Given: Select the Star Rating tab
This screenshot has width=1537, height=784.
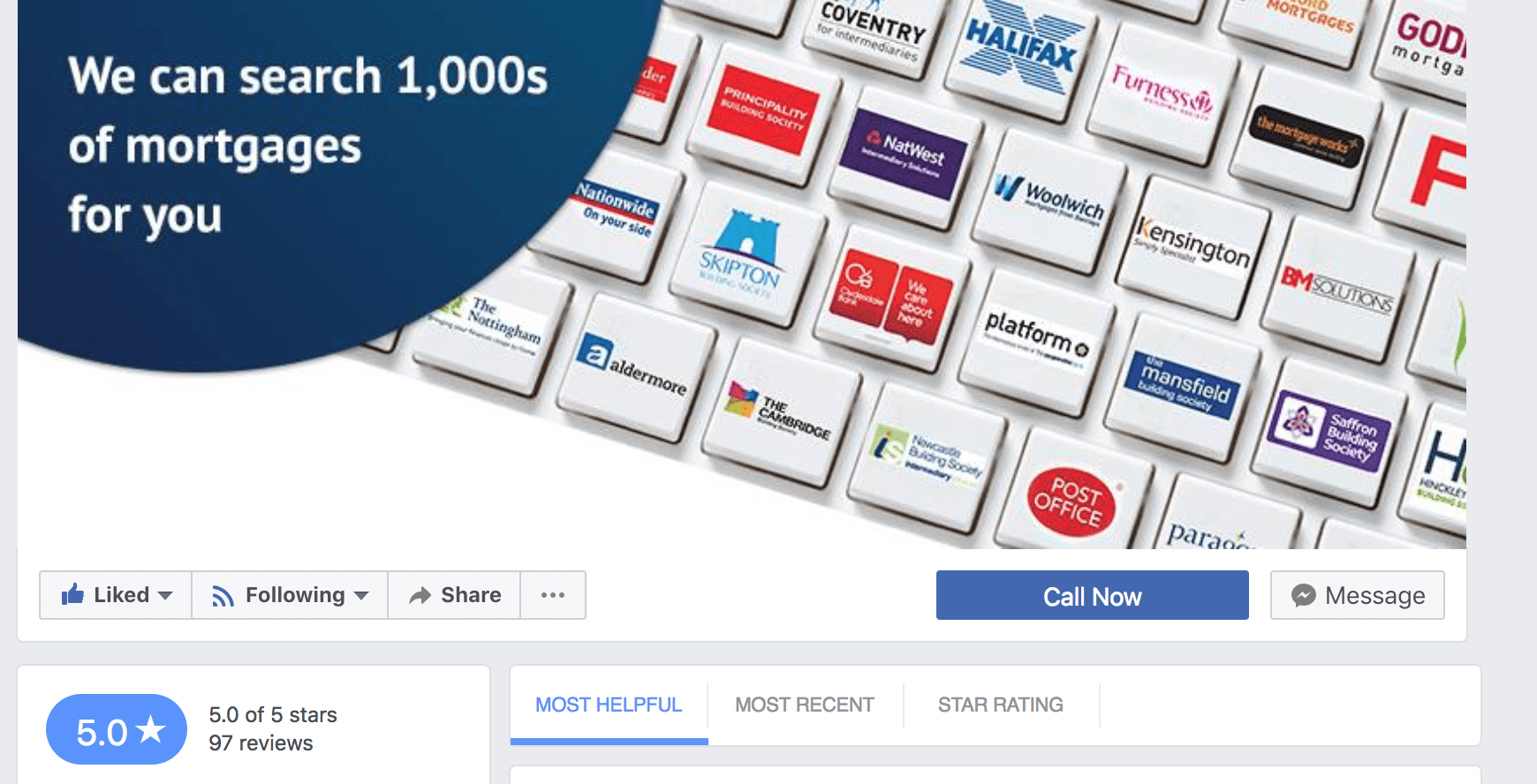Looking at the screenshot, I should click(x=1001, y=705).
